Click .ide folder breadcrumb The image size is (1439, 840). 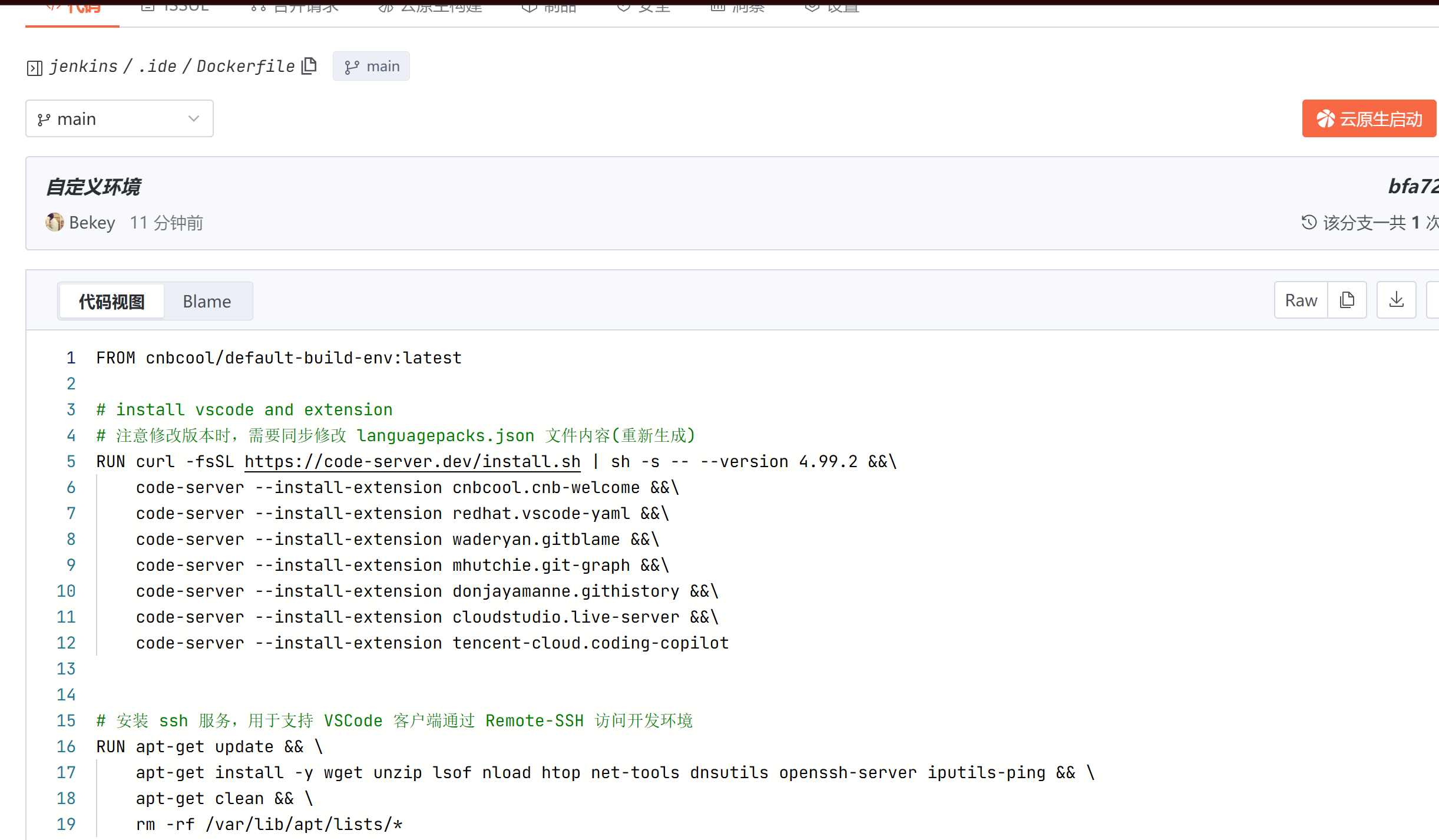(x=157, y=67)
